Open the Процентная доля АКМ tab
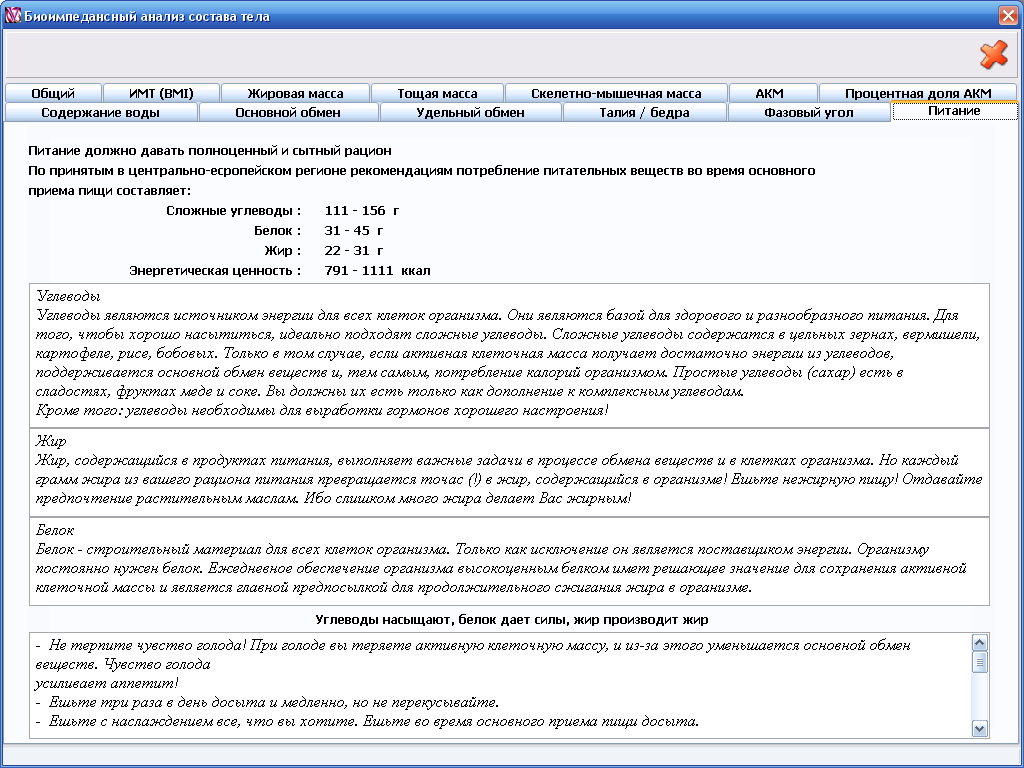 tap(918, 93)
